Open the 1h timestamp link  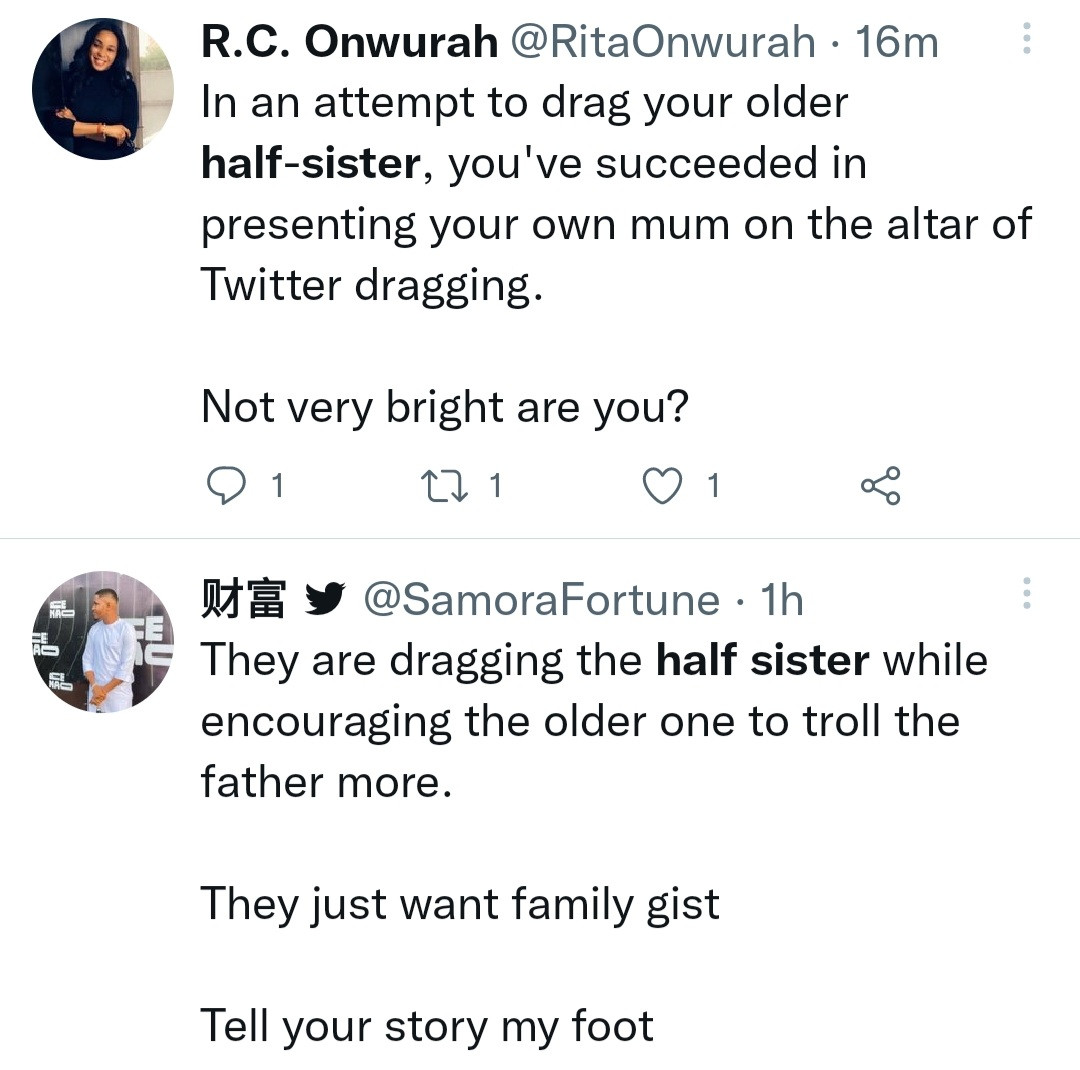click(782, 599)
